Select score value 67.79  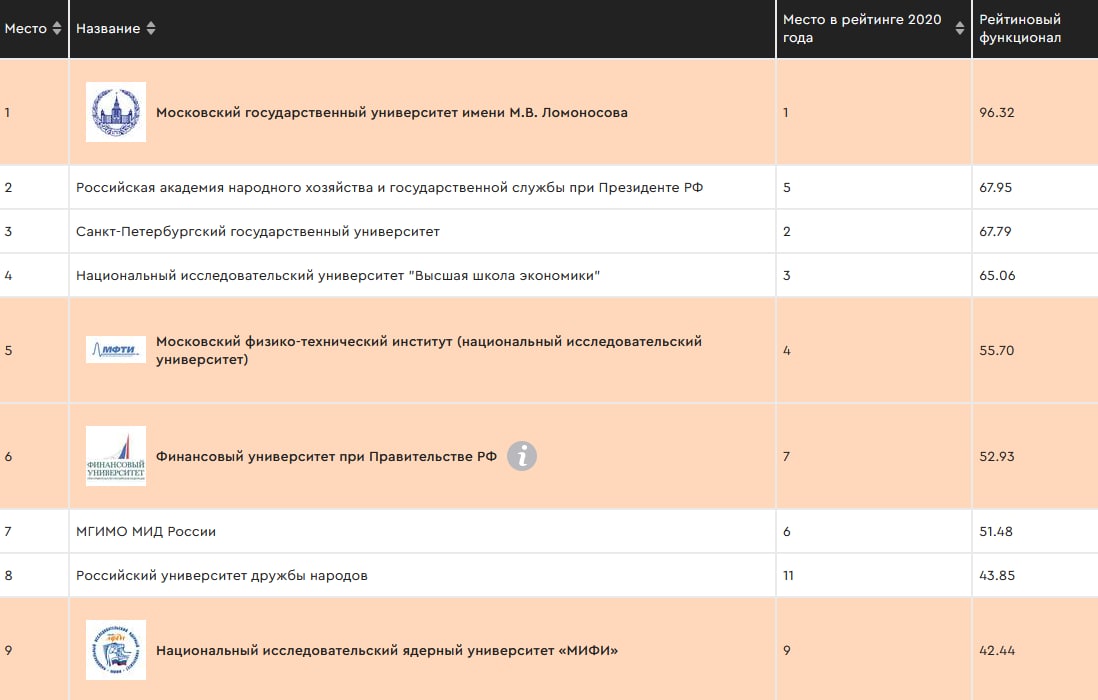995,232
